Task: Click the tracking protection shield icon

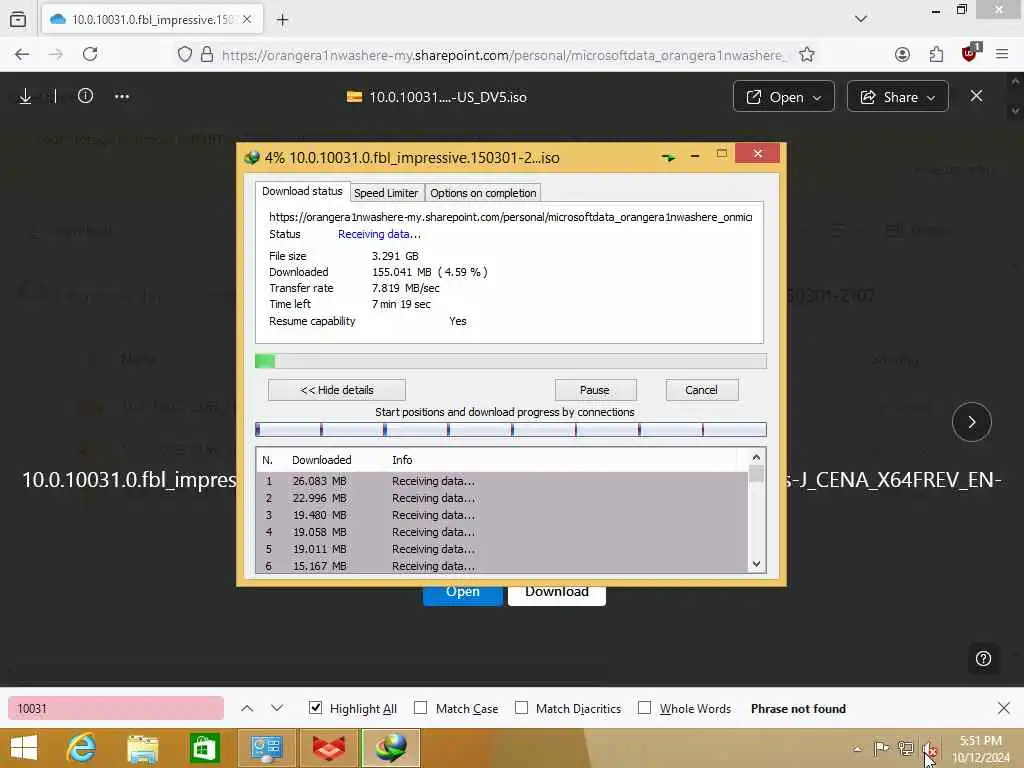Action: tap(185, 54)
